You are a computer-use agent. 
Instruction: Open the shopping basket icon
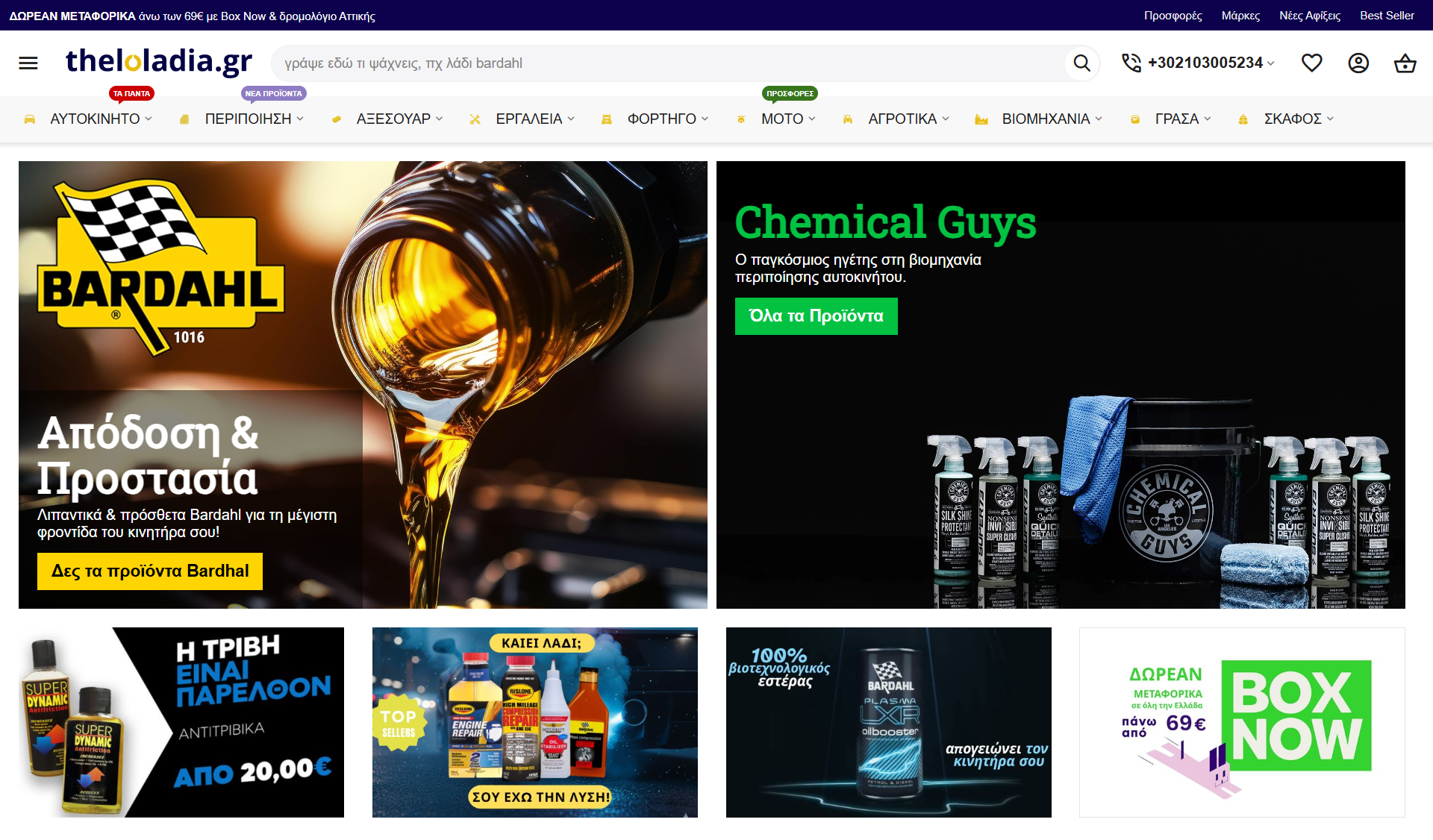(x=1405, y=63)
